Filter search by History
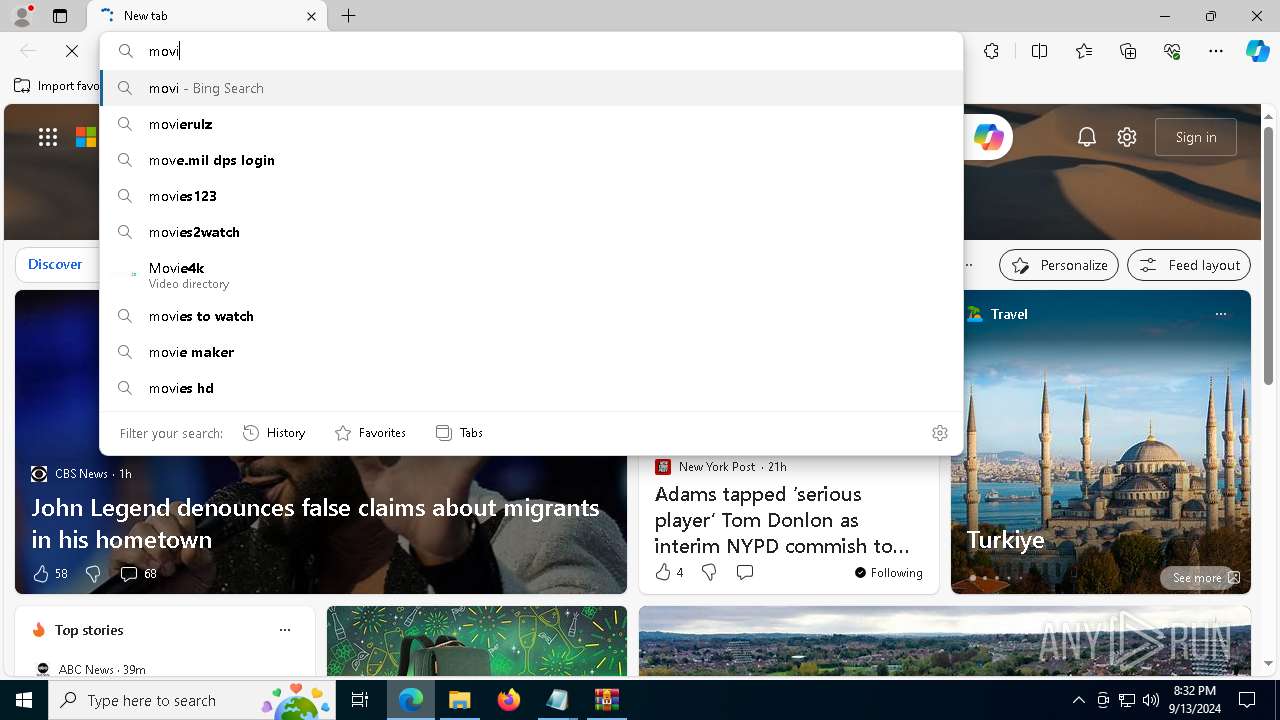 click(x=274, y=433)
